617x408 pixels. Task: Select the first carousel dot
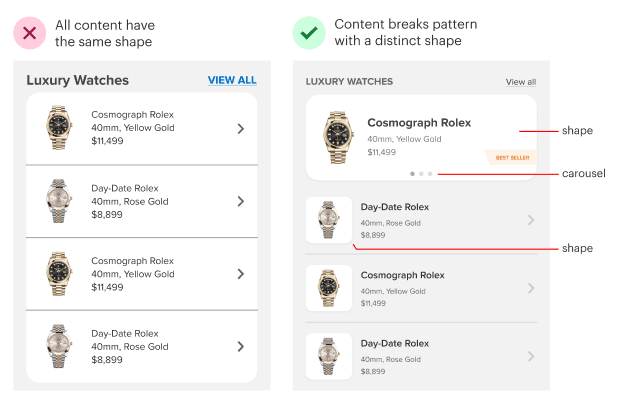click(412, 174)
